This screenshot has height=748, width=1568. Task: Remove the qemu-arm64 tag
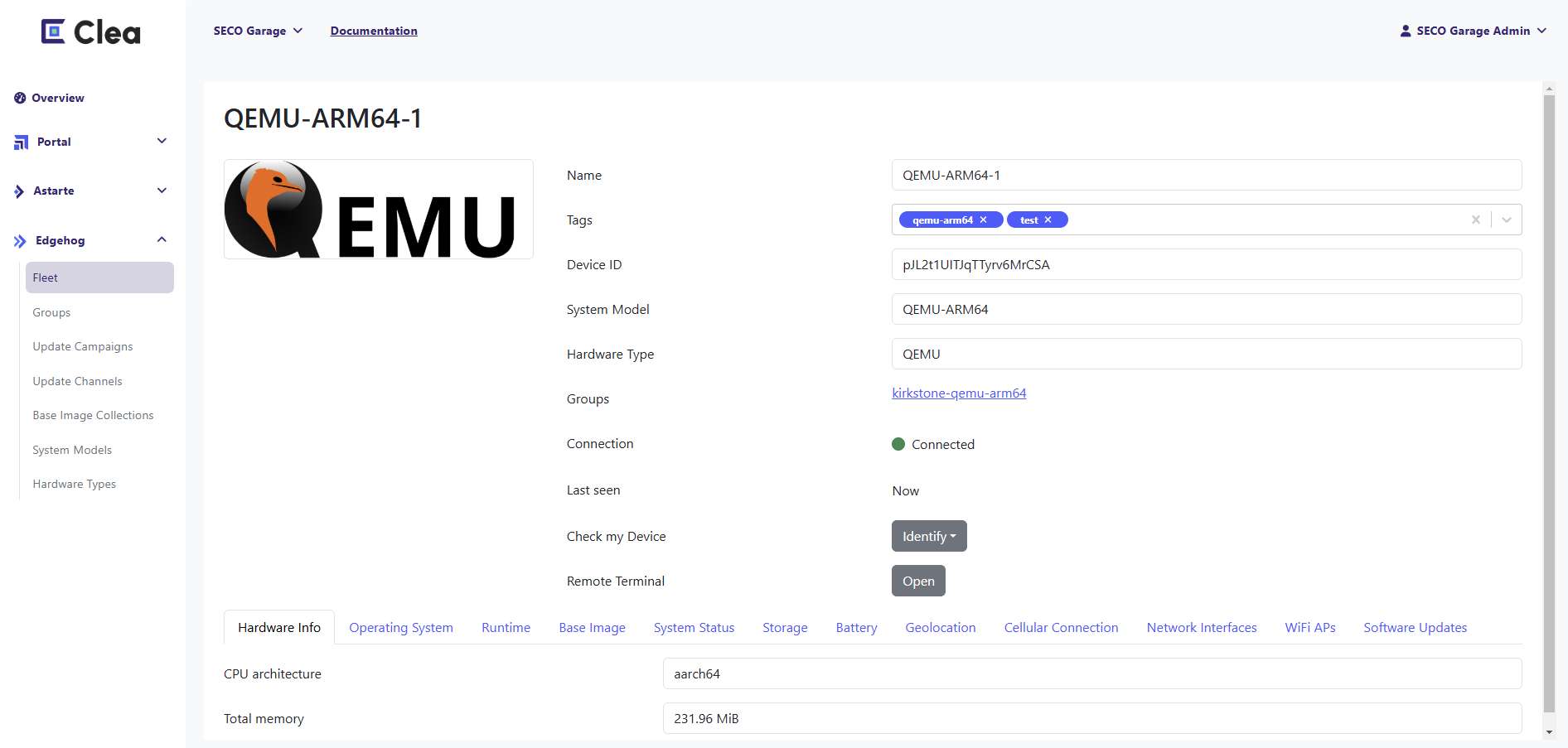(x=984, y=220)
